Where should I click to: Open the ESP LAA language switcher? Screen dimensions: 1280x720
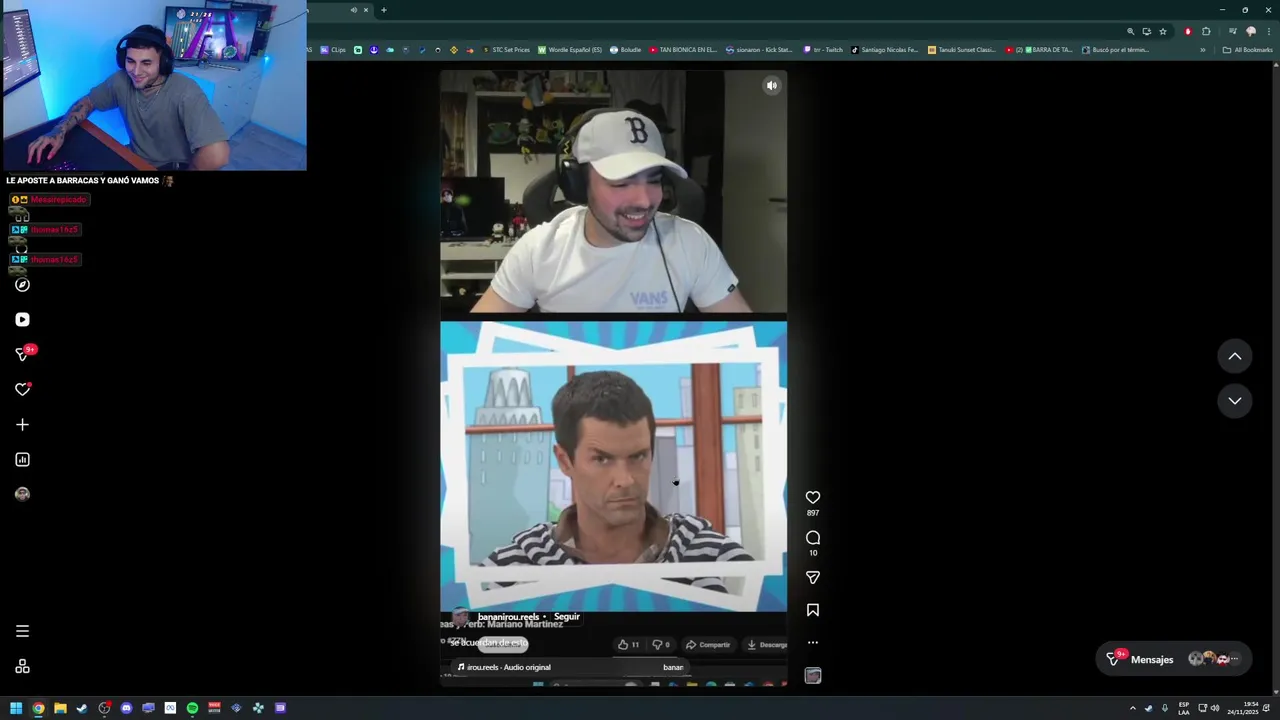(x=1184, y=708)
